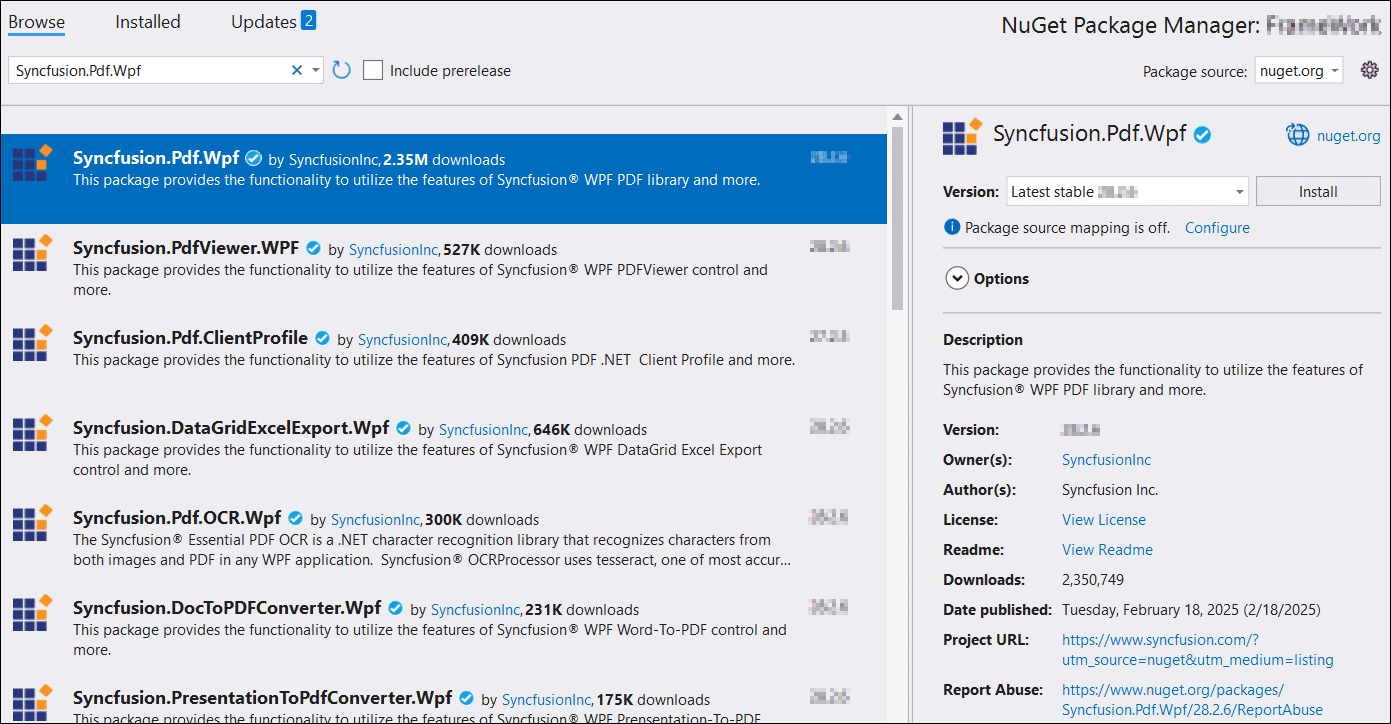Open the View Readme link

click(1107, 550)
